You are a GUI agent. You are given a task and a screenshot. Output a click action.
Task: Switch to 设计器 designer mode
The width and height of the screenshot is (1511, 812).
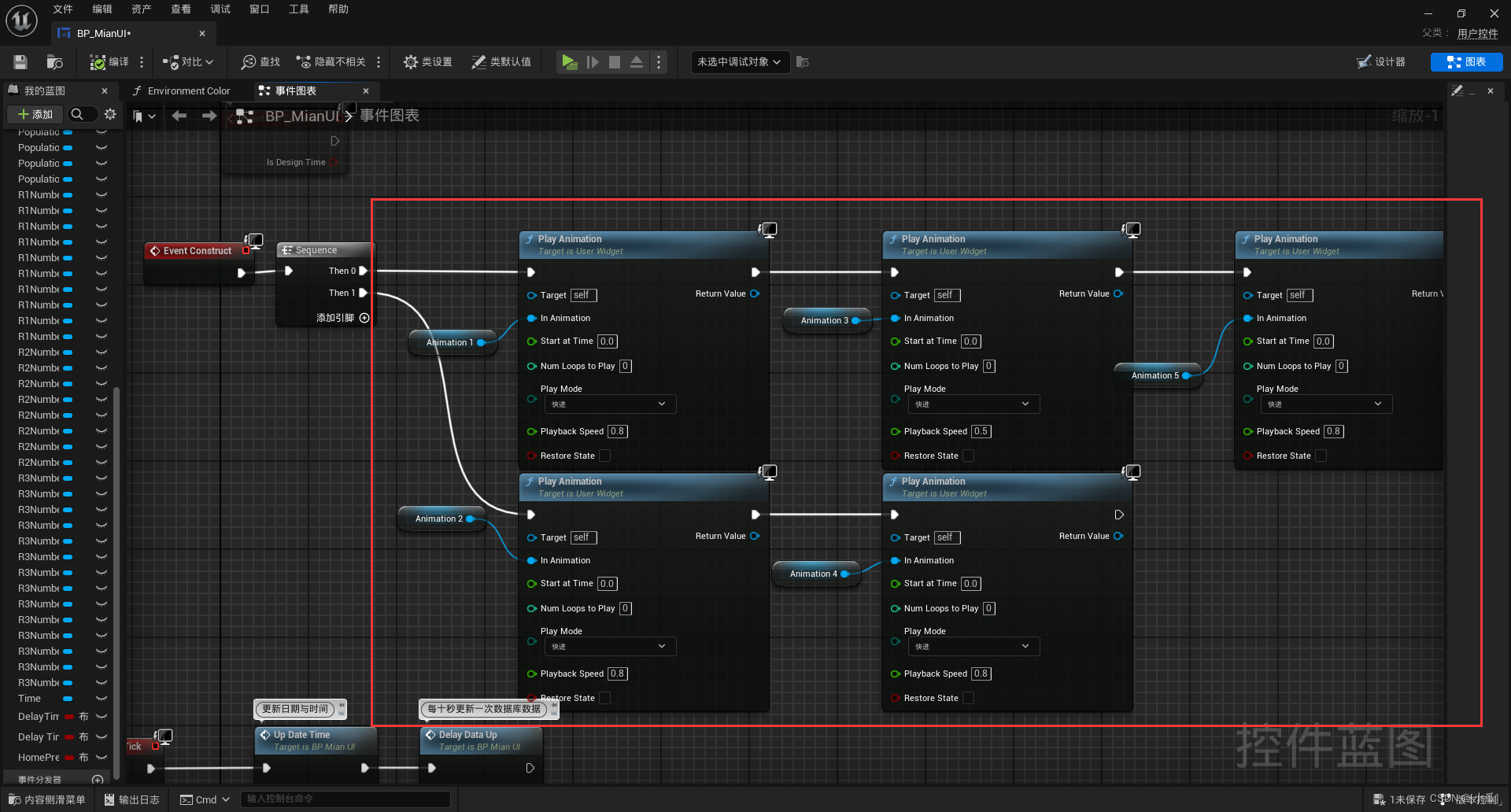coord(1381,62)
